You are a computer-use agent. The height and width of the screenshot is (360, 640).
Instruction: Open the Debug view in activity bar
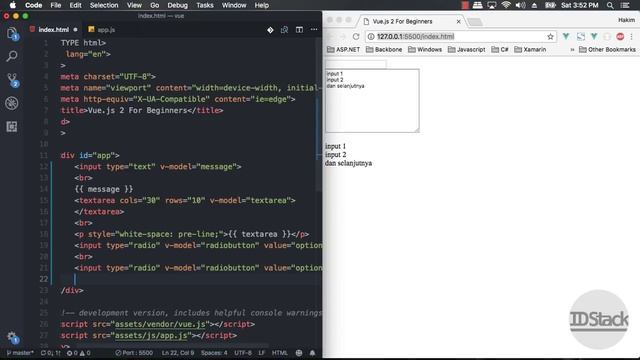(x=12, y=103)
